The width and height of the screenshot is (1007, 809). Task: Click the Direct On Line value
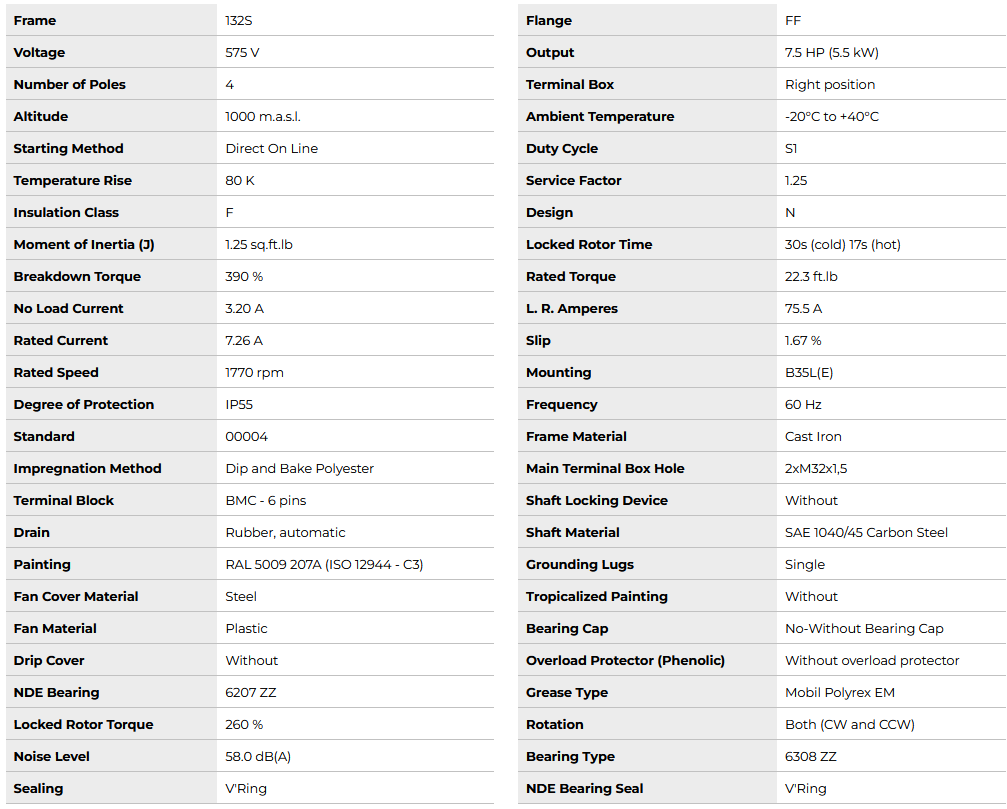(x=271, y=149)
